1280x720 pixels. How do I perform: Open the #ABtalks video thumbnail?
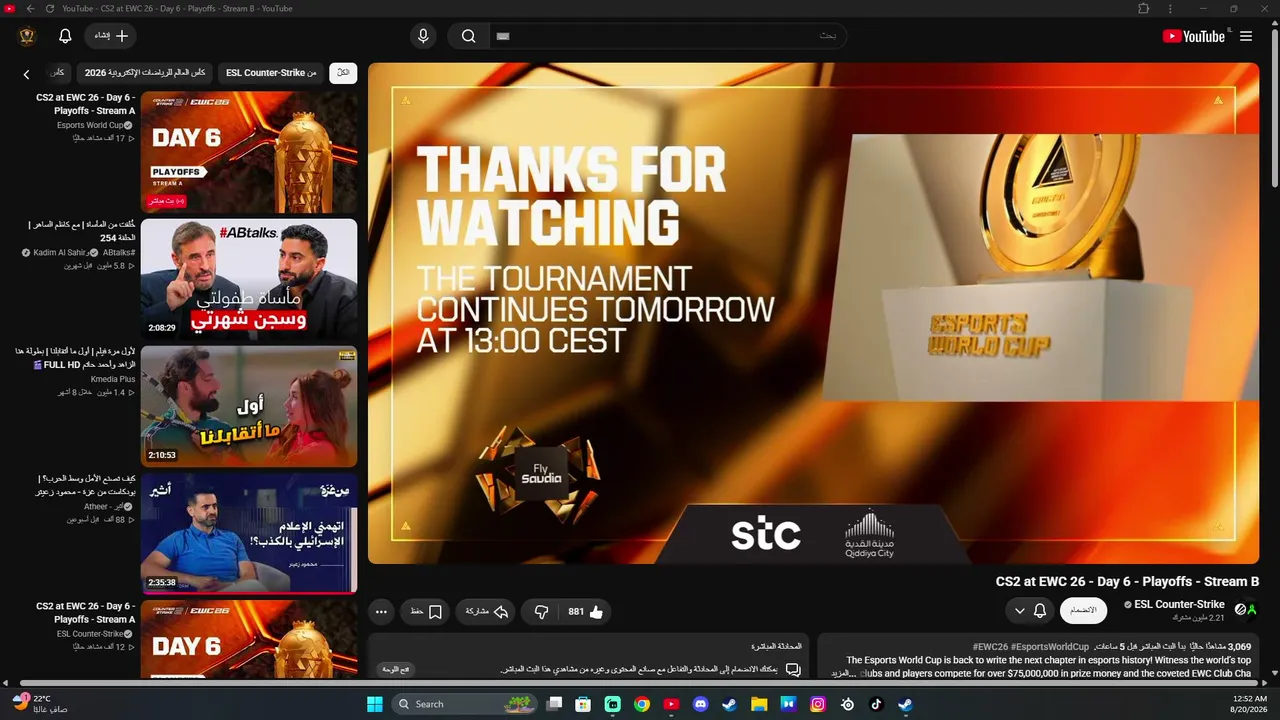249,280
